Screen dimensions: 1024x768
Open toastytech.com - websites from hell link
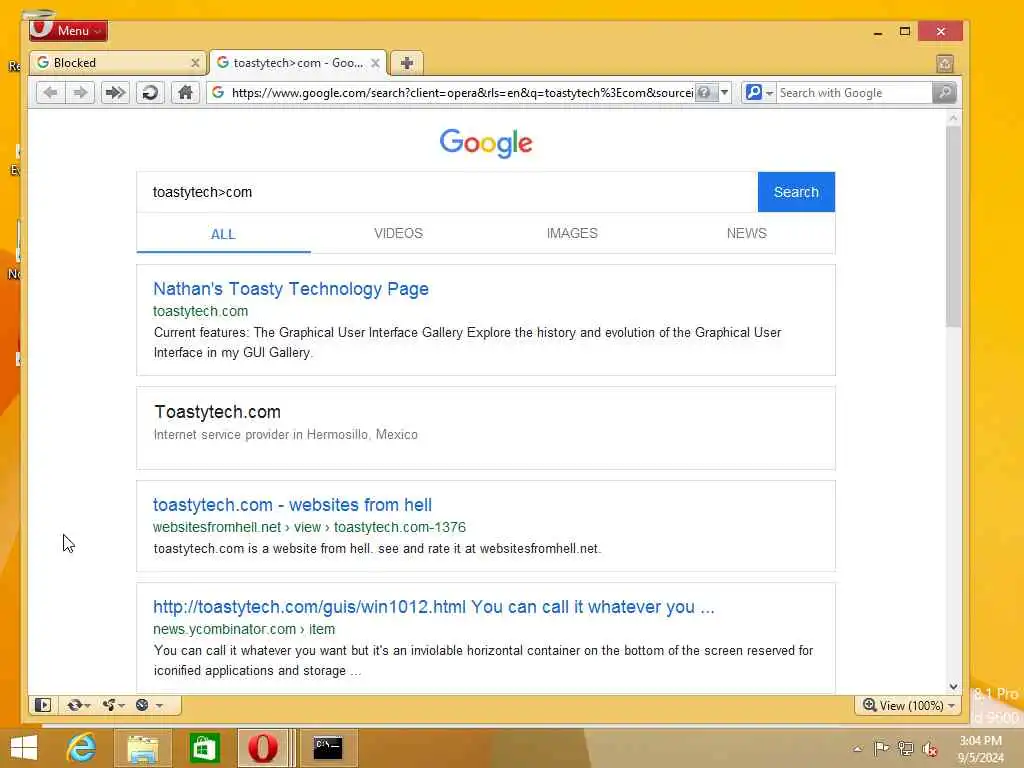[292, 505]
